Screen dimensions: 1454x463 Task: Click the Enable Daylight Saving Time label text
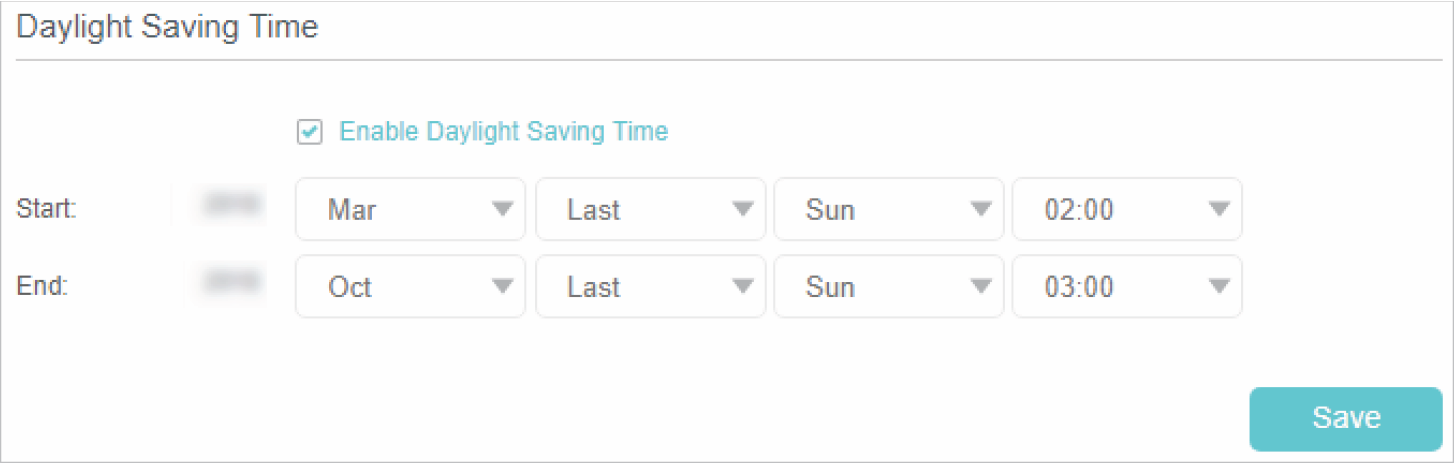[x=503, y=131]
